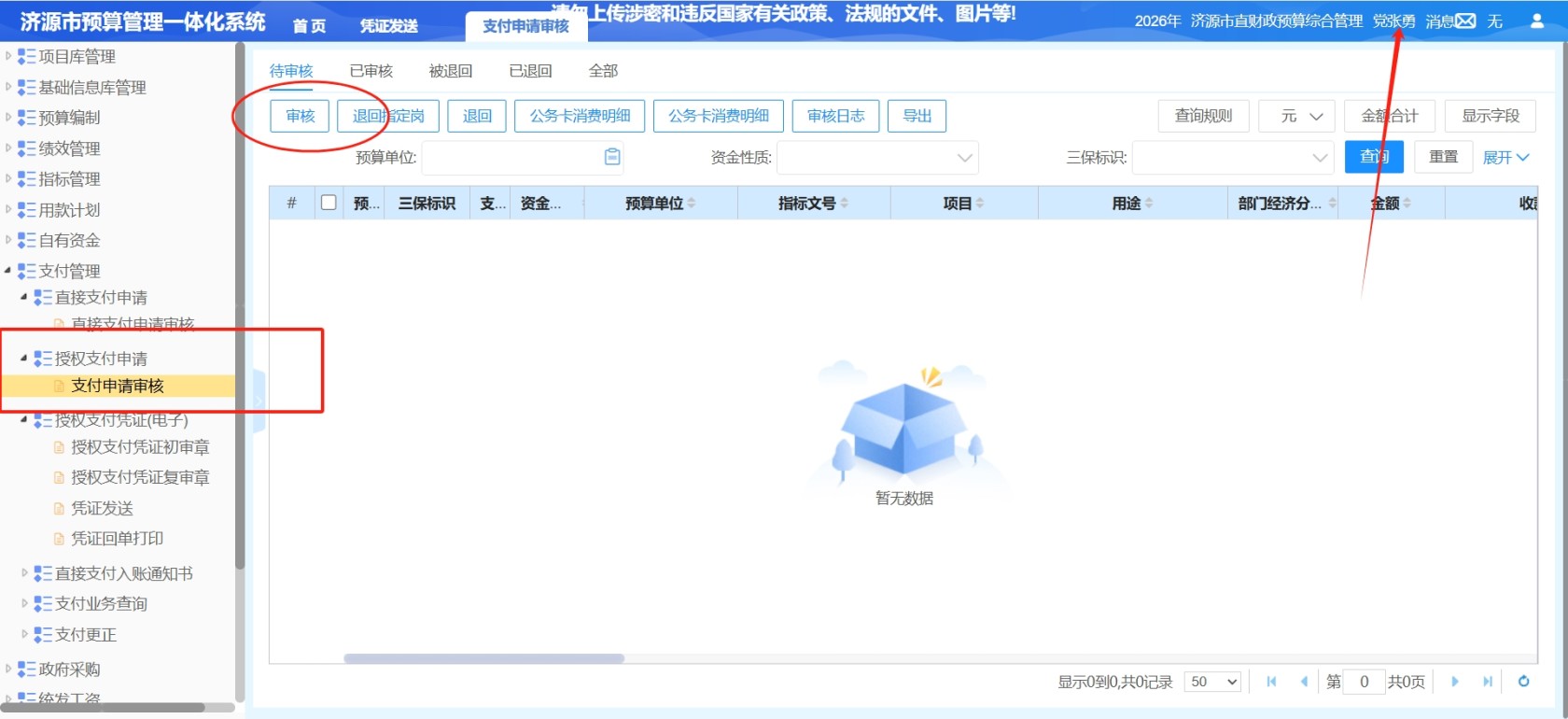Go to the last page arrow
The width and height of the screenshot is (1568, 719).
1488,682
